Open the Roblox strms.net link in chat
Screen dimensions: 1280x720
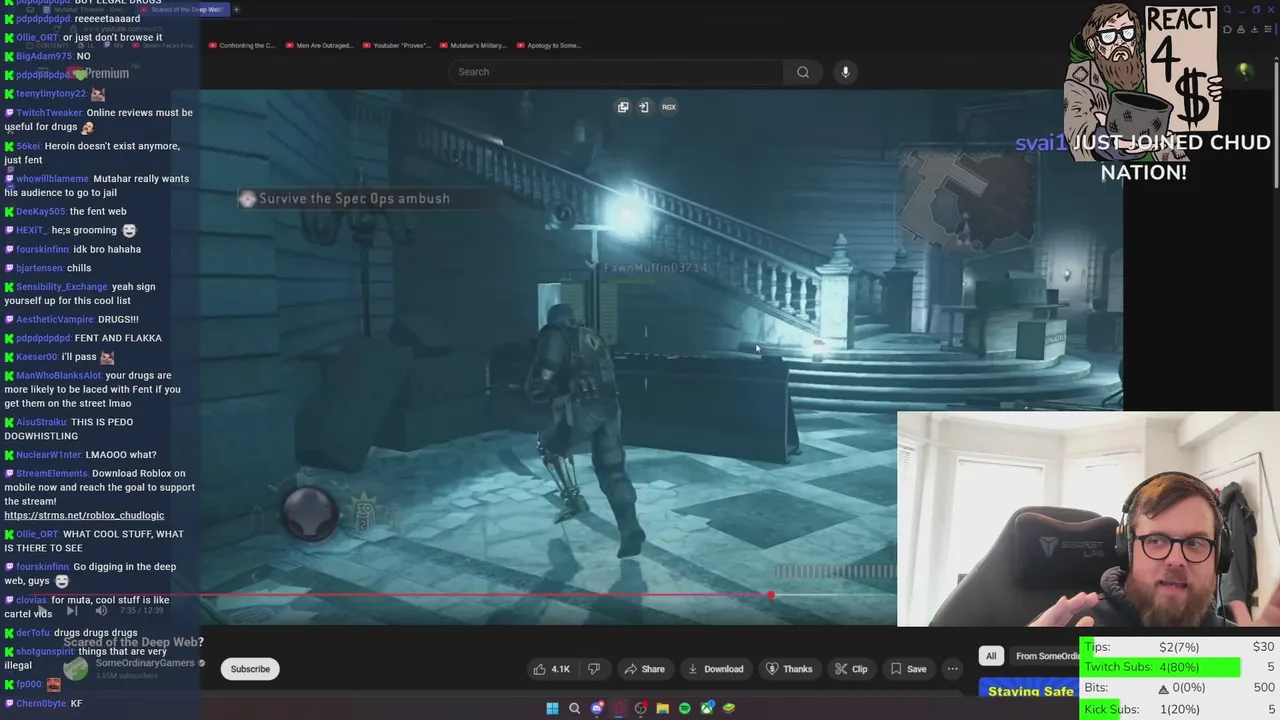coord(84,516)
